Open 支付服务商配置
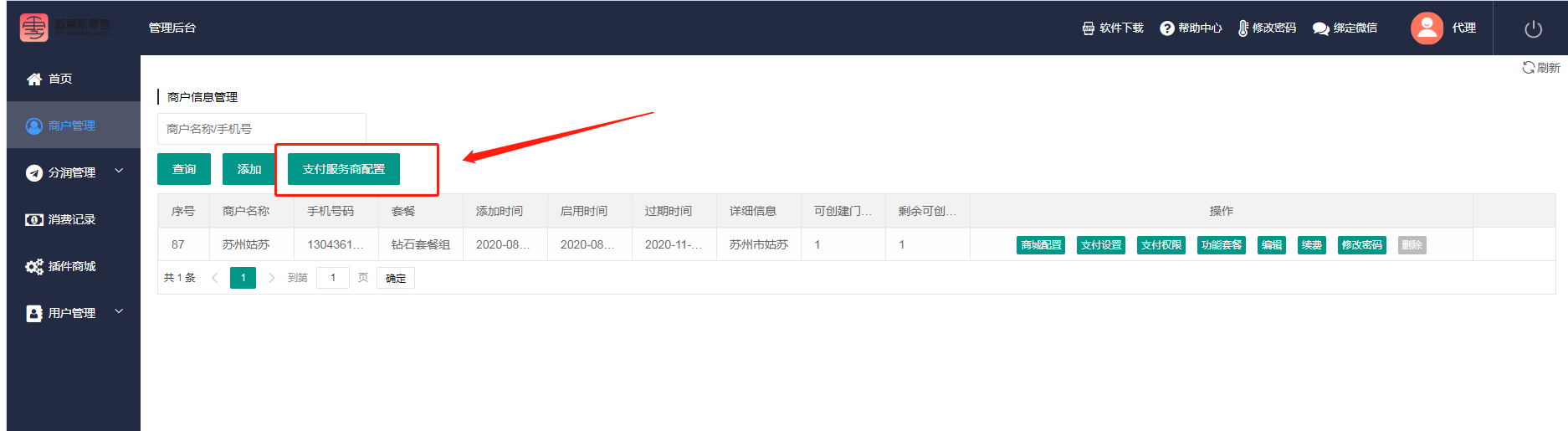 coord(344,169)
